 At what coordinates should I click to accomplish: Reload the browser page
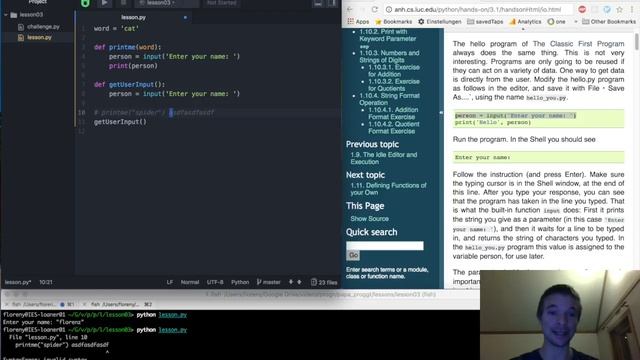point(375,9)
